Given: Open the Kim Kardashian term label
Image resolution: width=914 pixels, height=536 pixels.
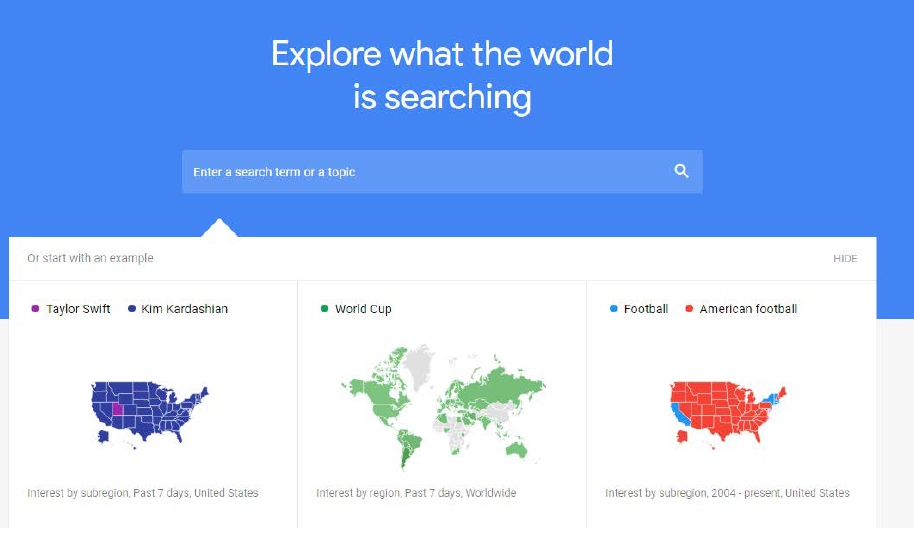Looking at the screenshot, I should 184,309.
